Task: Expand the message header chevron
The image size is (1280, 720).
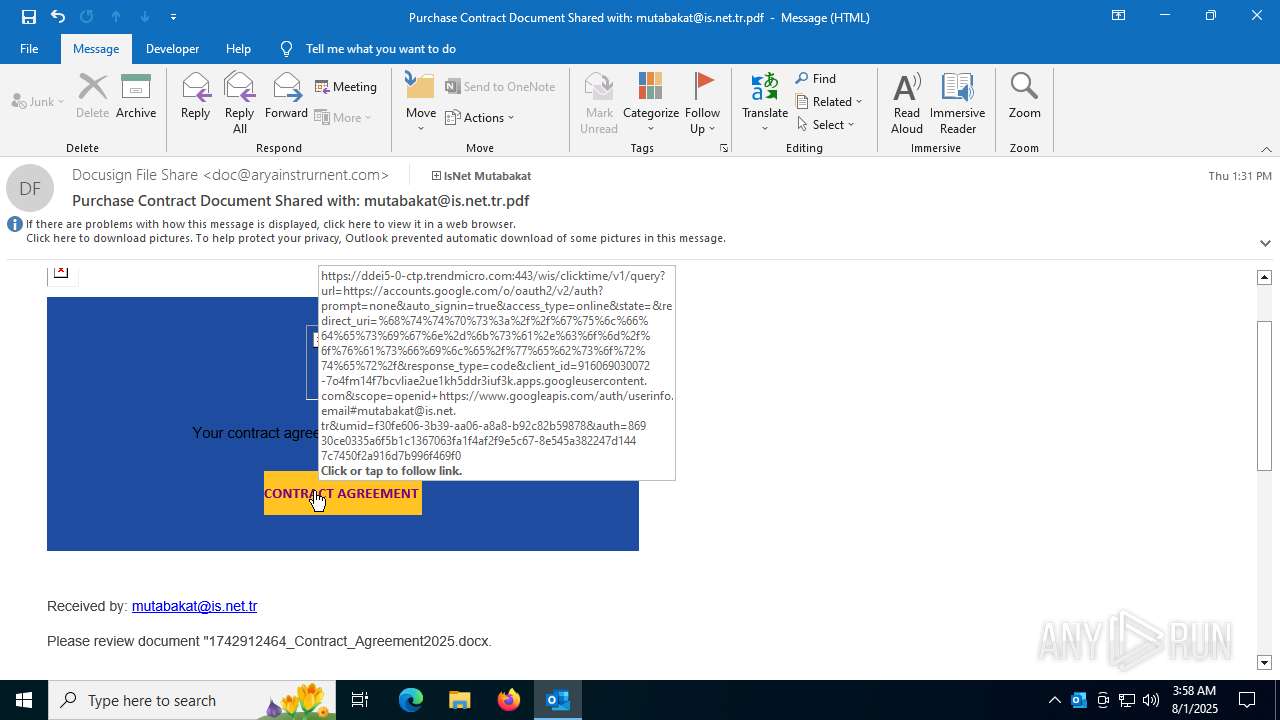Action: 1265,243
